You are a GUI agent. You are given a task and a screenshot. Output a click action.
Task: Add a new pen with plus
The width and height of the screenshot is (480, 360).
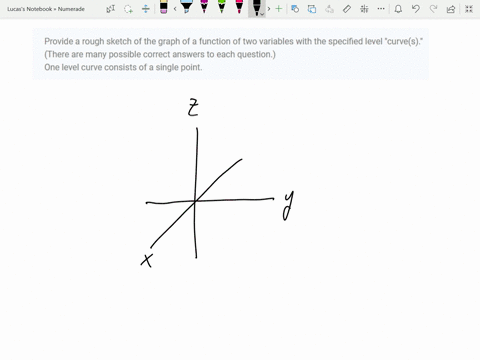(279, 9)
